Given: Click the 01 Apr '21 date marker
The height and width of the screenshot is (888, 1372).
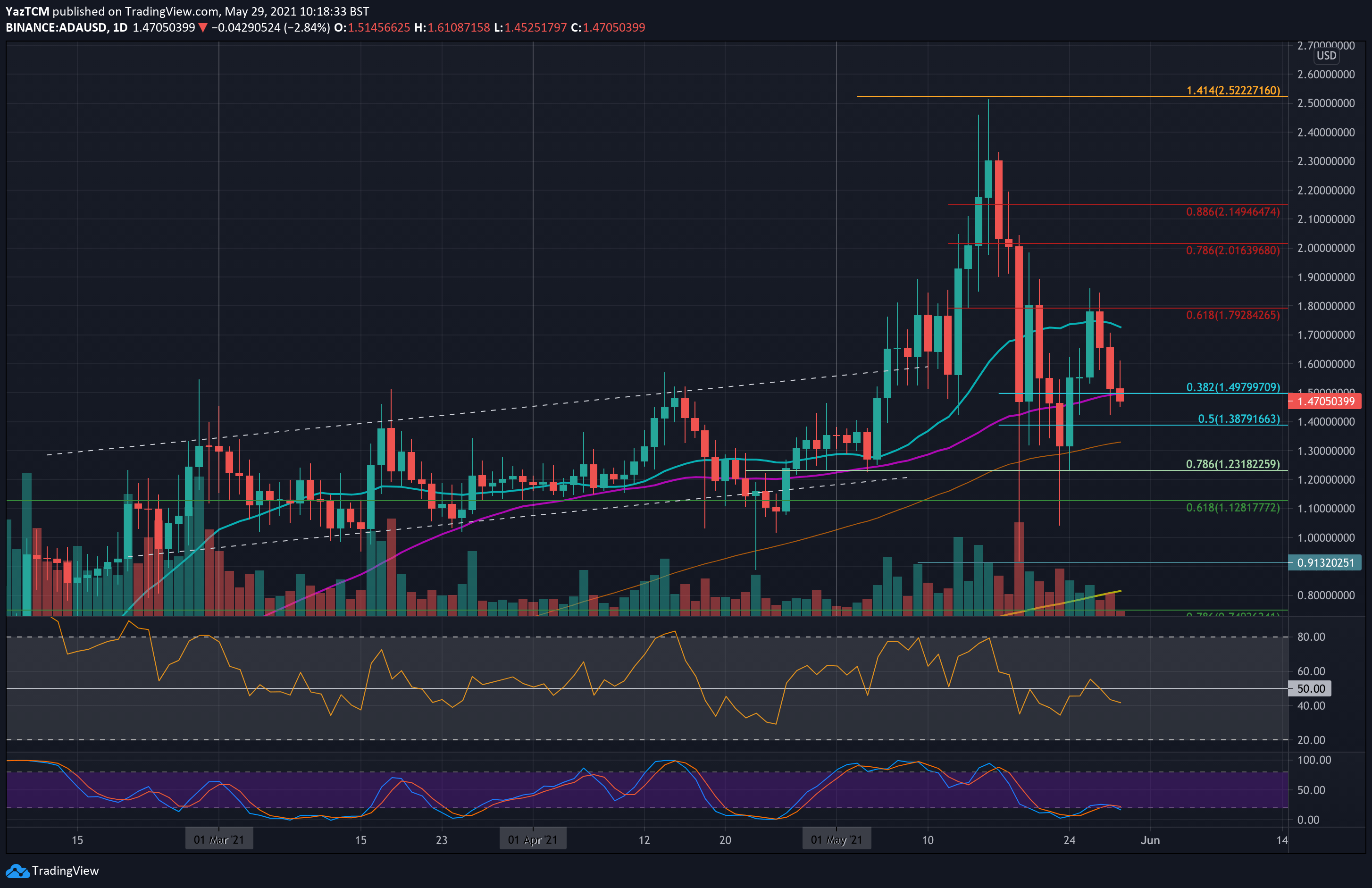Looking at the screenshot, I should (x=533, y=839).
